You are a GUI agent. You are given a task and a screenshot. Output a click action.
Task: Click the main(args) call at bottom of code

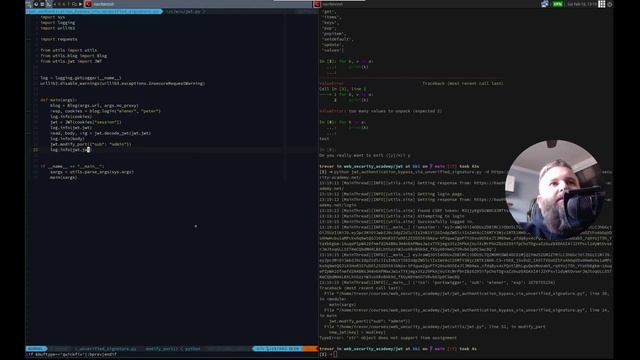point(63,178)
